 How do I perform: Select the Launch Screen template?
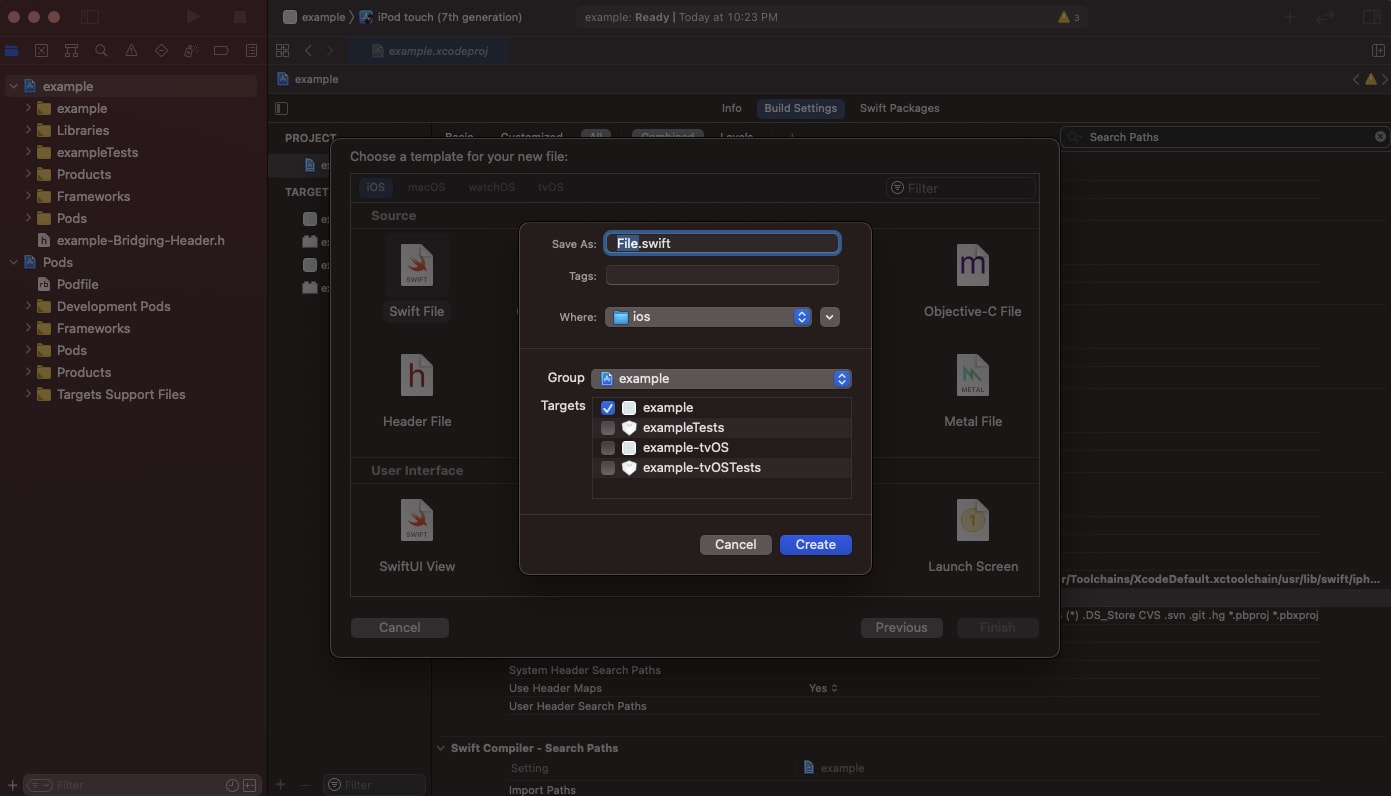(973, 536)
